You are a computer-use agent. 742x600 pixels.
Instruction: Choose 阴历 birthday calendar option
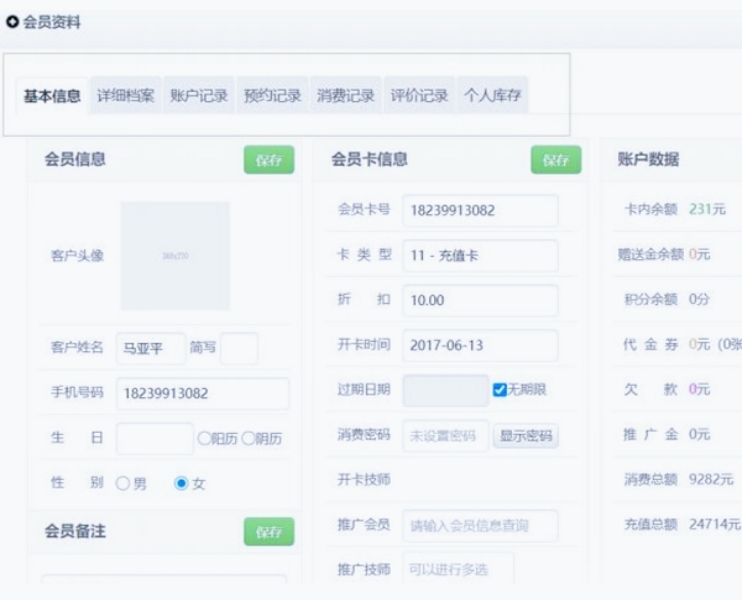pyautogui.click(x=247, y=438)
